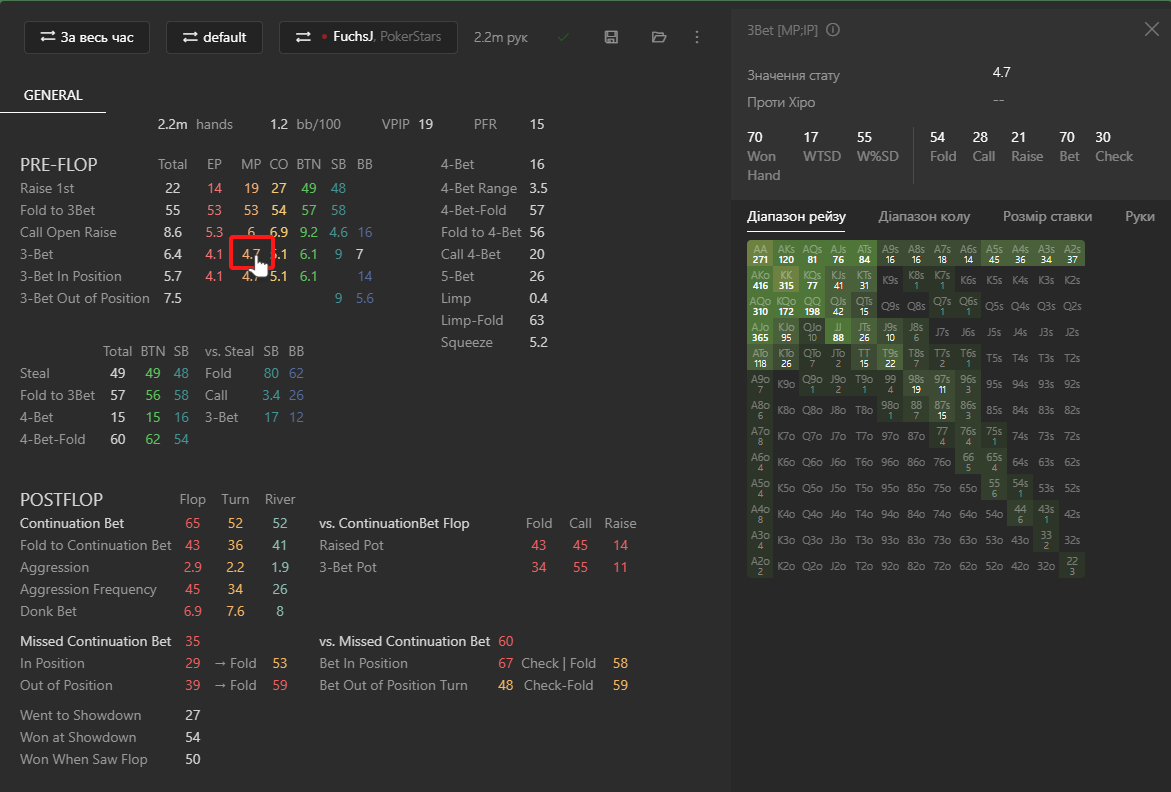
Task: Click the save report floppy disk icon
Action: coord(611,37)
